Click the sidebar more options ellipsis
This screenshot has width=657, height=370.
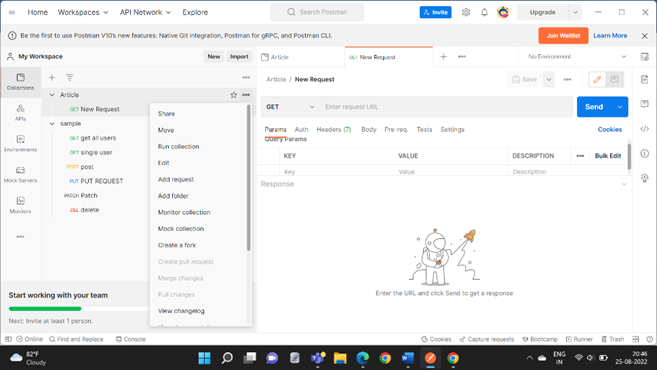[x=20, y=237]
